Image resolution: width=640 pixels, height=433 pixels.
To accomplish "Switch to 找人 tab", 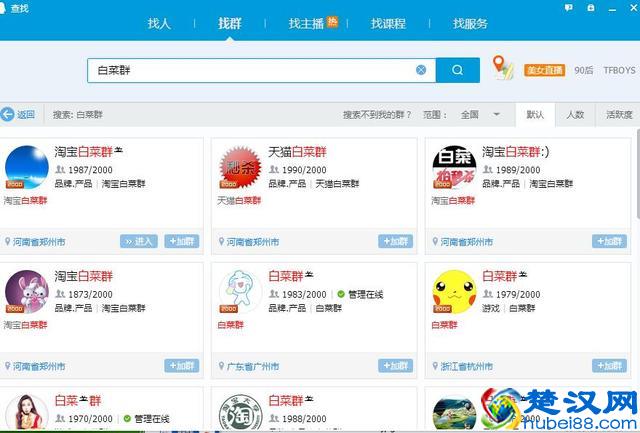I will pyautogui.click(x=159, y=24).
